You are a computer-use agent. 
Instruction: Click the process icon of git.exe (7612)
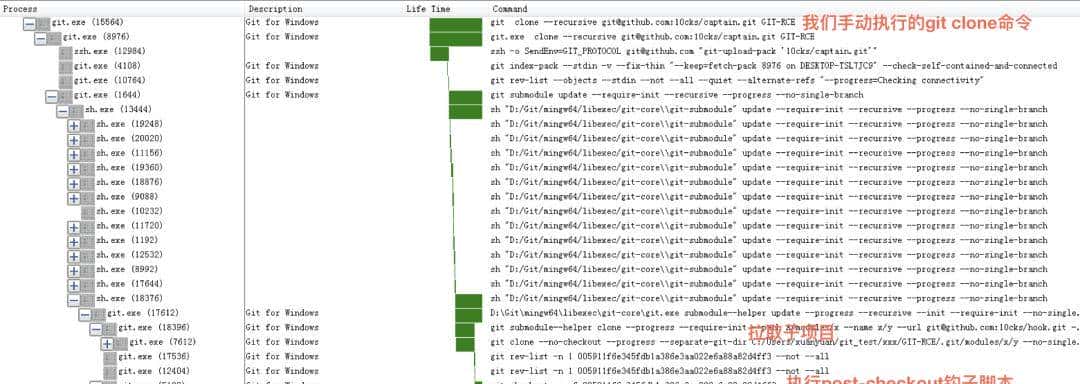[120, 343]
